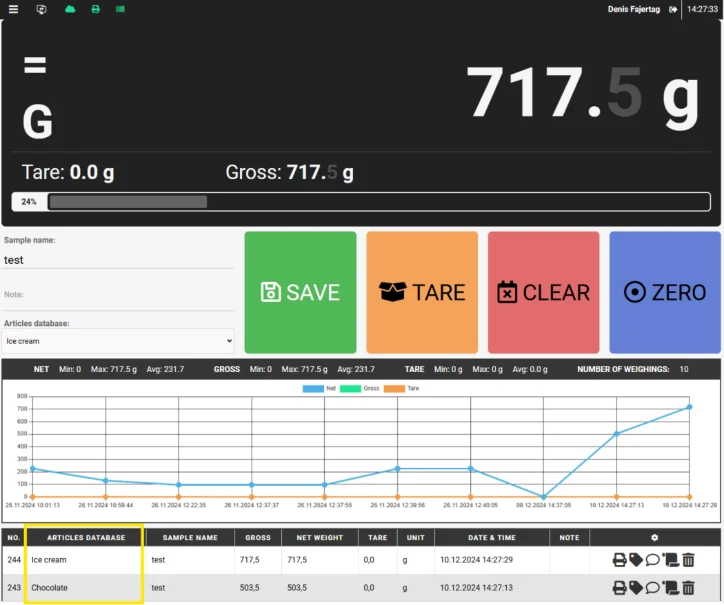Open the Articles database dropdown
The image size is (724, 605).
[x=118, y=341]
